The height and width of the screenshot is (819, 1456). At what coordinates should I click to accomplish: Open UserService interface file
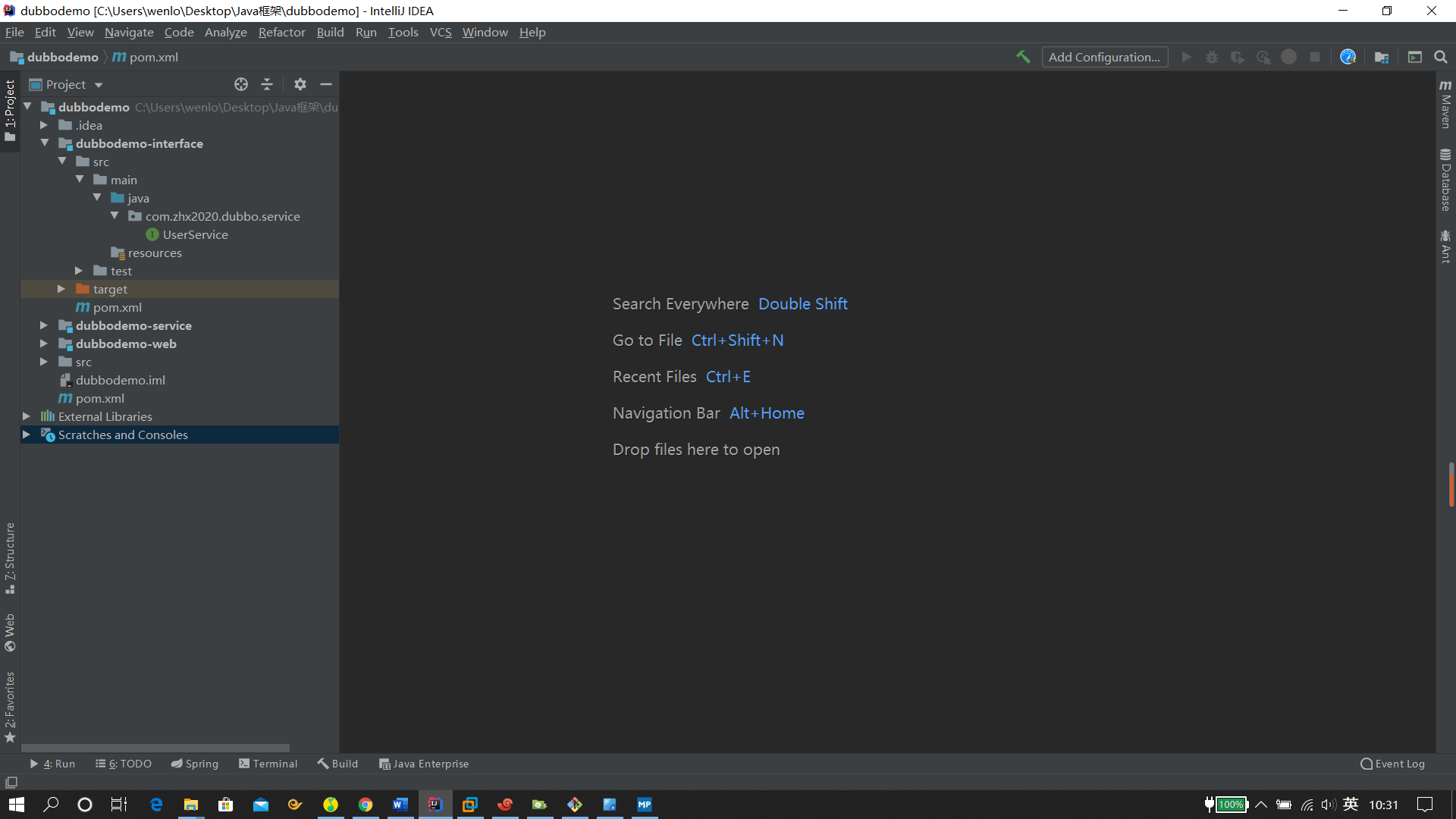pyautogui.click(x=195, y=234)
